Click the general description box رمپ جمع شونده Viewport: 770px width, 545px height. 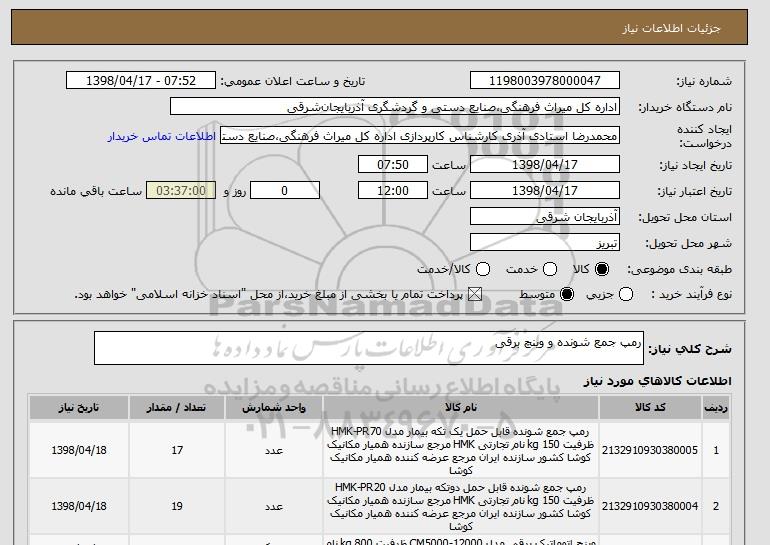pyautogui.click(x=369, y=348)
